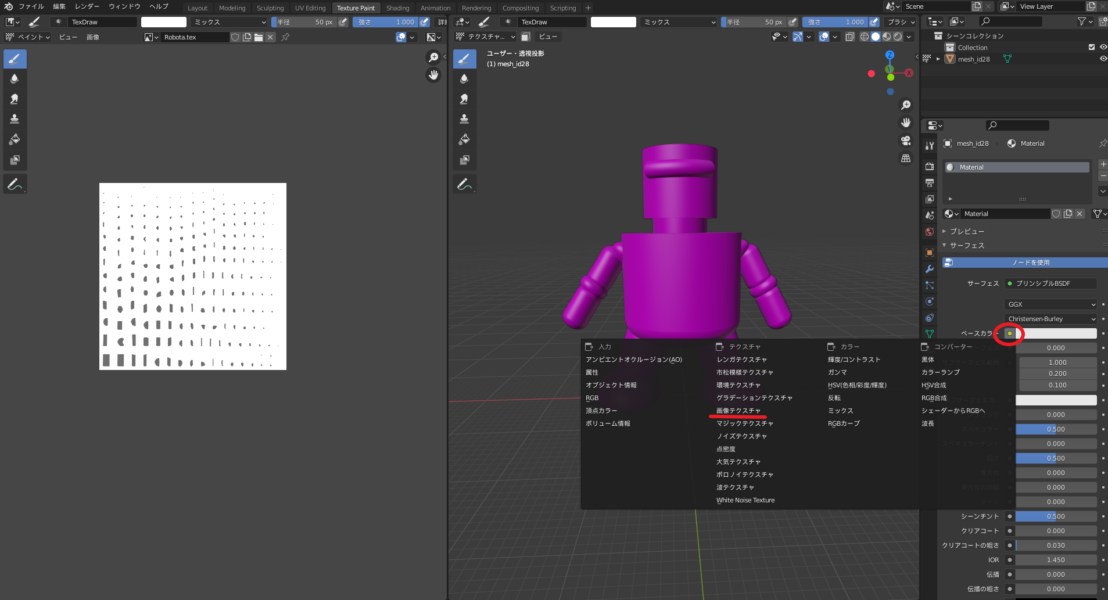This screenshot has height=600, width=1108.
Task: Select the Clone stamp tool in image editor
Action: 14,119
